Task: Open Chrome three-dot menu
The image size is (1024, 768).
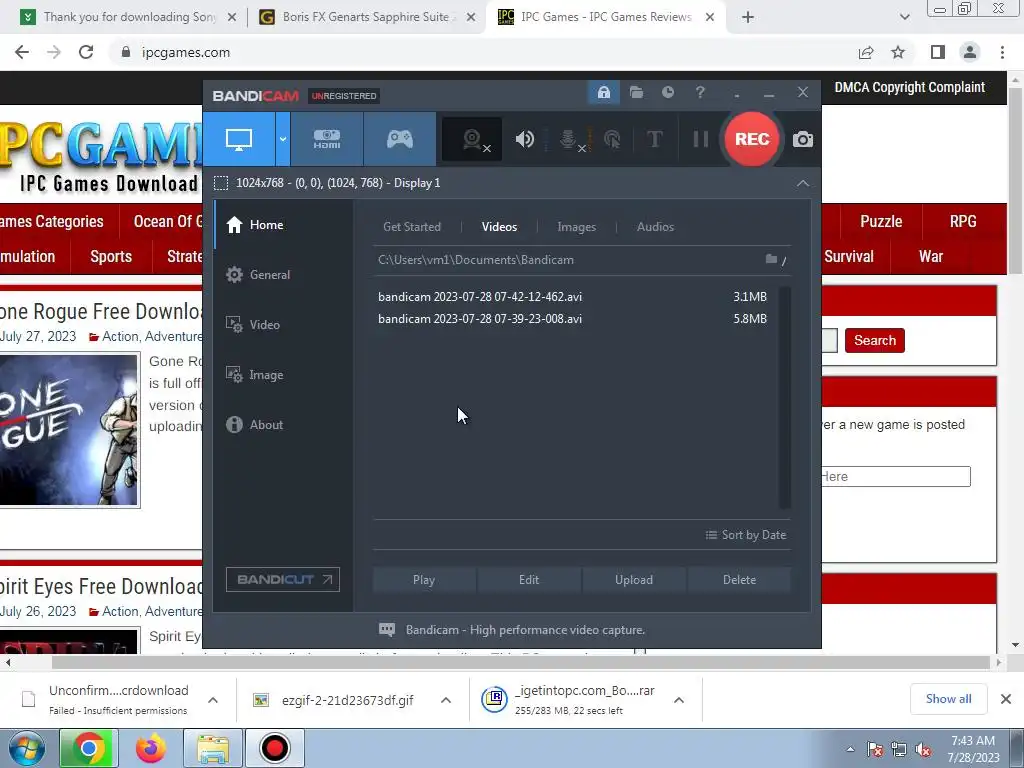Action: [1002, 52]
